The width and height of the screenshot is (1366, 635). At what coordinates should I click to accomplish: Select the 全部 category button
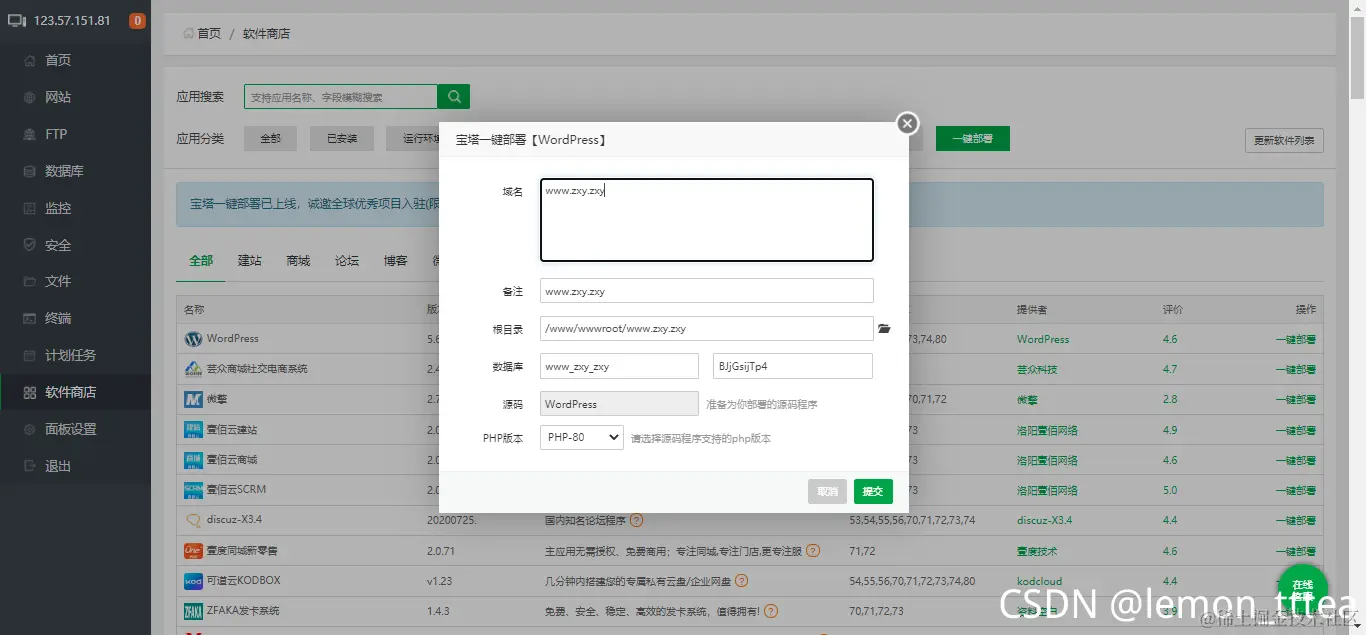tap(270, 139)
